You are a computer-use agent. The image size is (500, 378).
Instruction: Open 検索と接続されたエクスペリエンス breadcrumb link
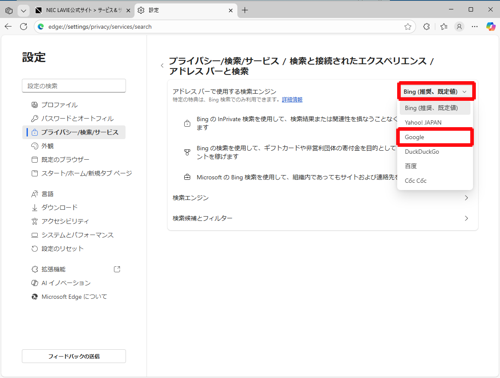click(x=358, y=61)
